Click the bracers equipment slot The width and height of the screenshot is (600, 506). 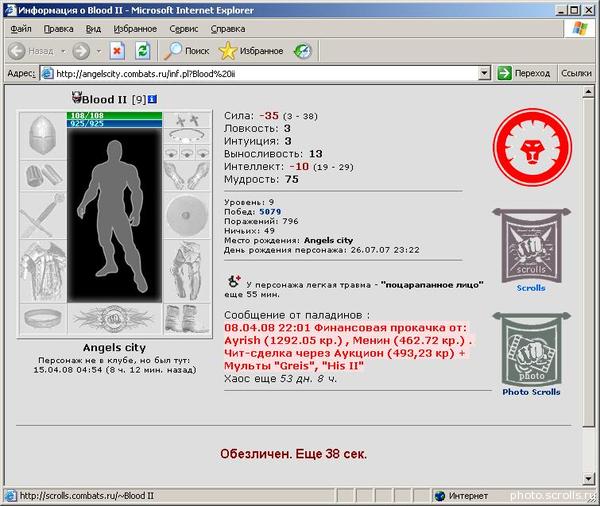click(x=42, y=176)
